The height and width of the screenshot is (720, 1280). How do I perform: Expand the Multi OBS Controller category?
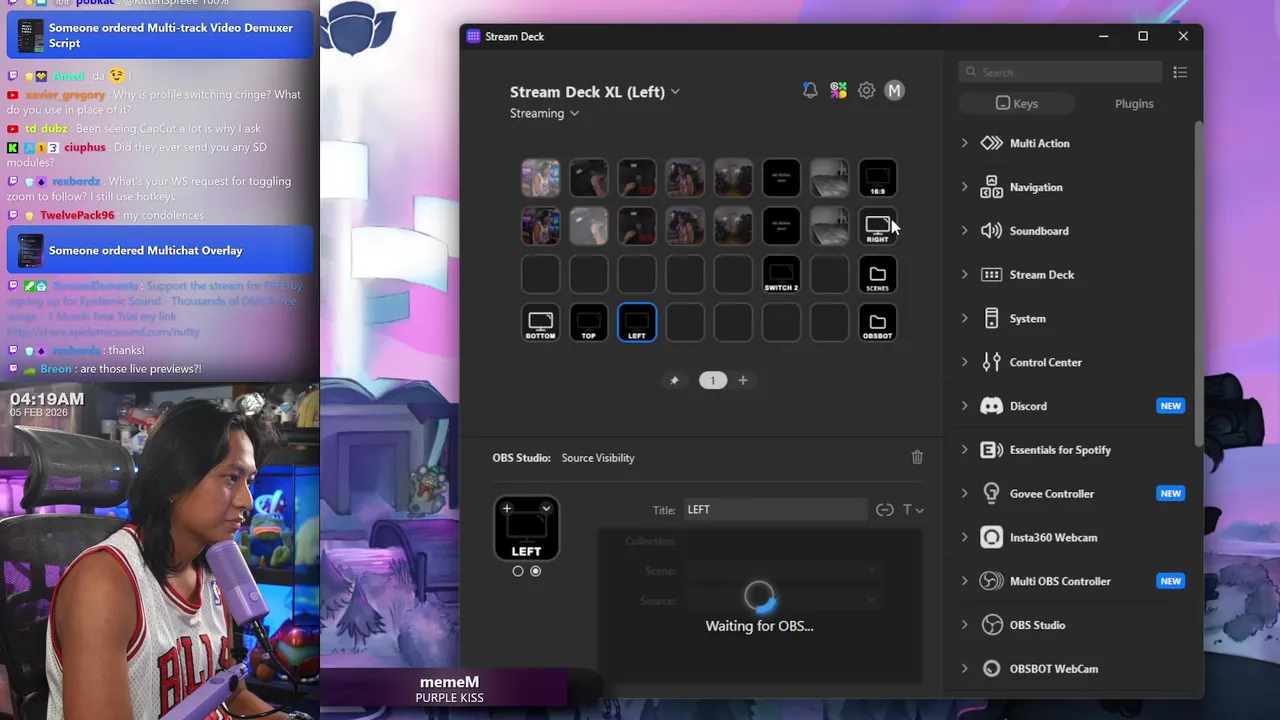[964, 581]
